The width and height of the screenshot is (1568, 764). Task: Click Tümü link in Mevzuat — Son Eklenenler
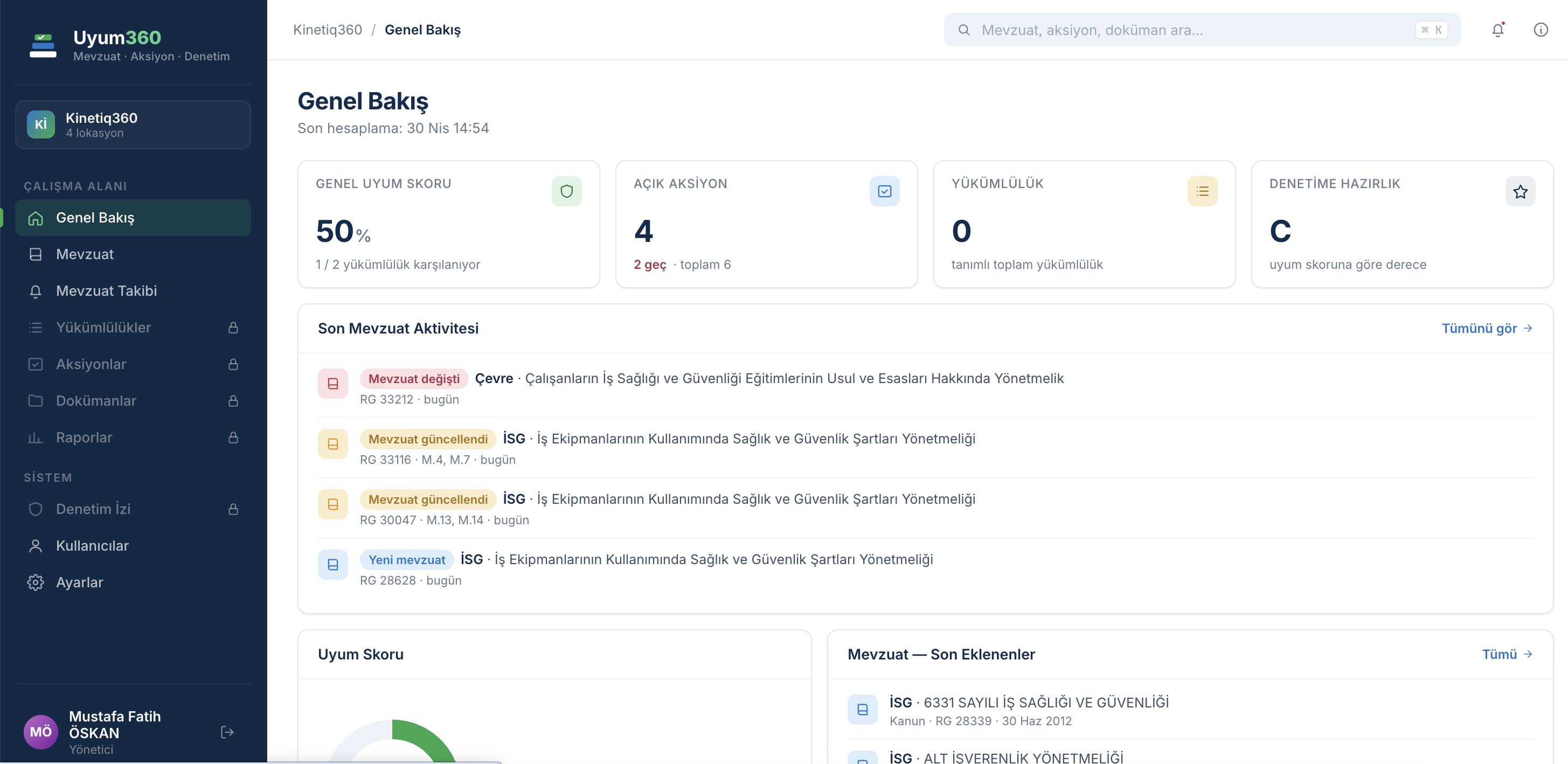[1507, 654]
